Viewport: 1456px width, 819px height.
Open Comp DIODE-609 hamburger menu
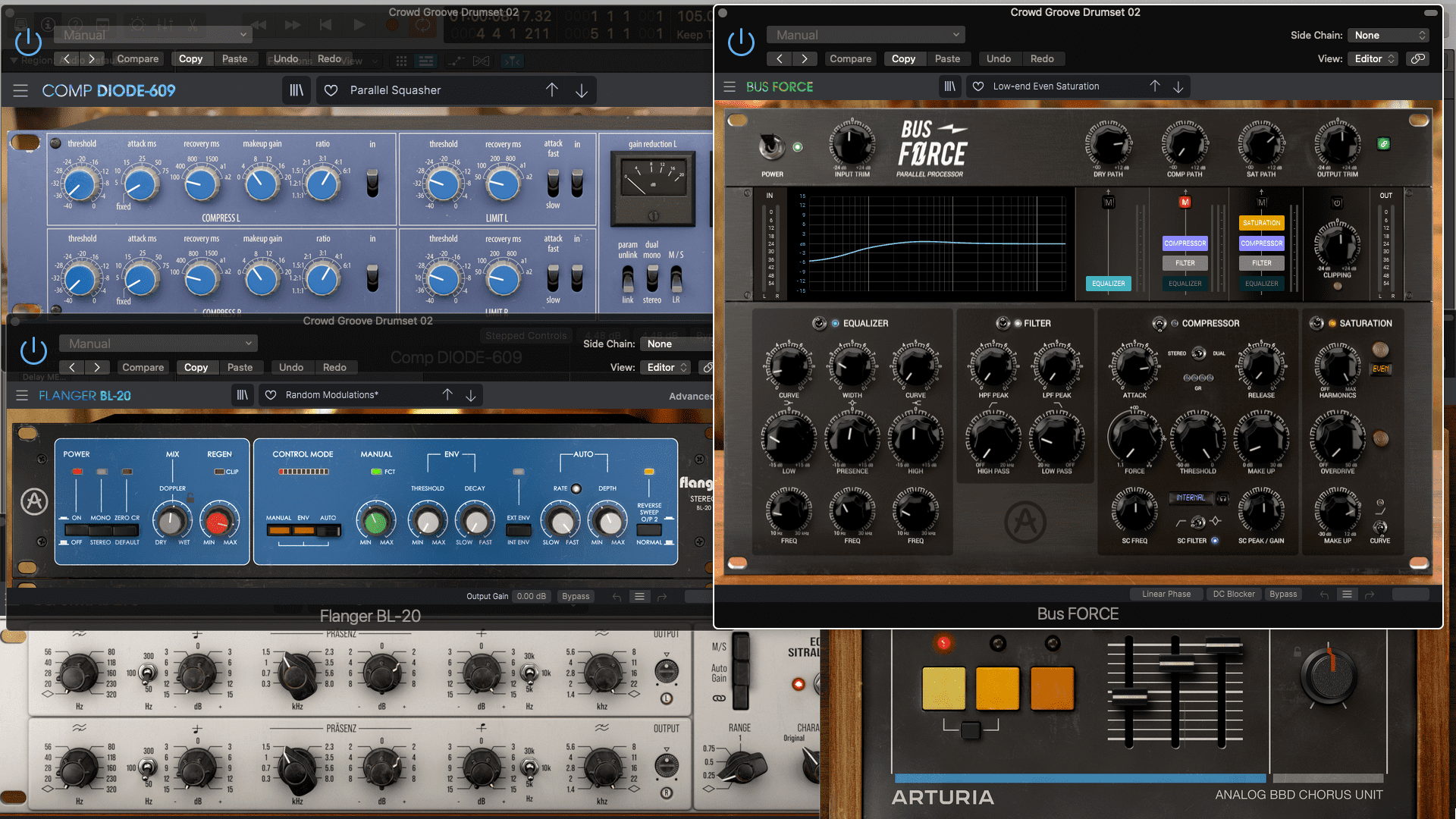20,90
